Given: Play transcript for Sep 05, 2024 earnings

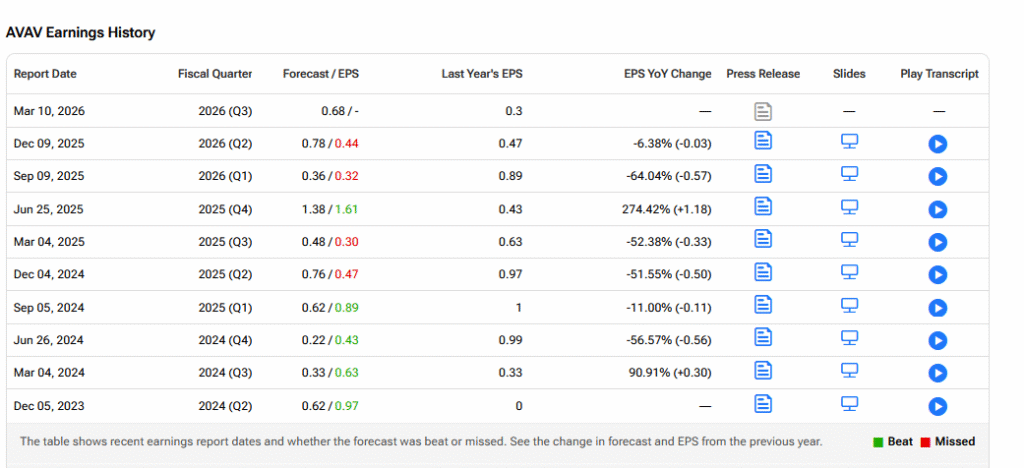Looking at the screenshot, I should [938, 308].
